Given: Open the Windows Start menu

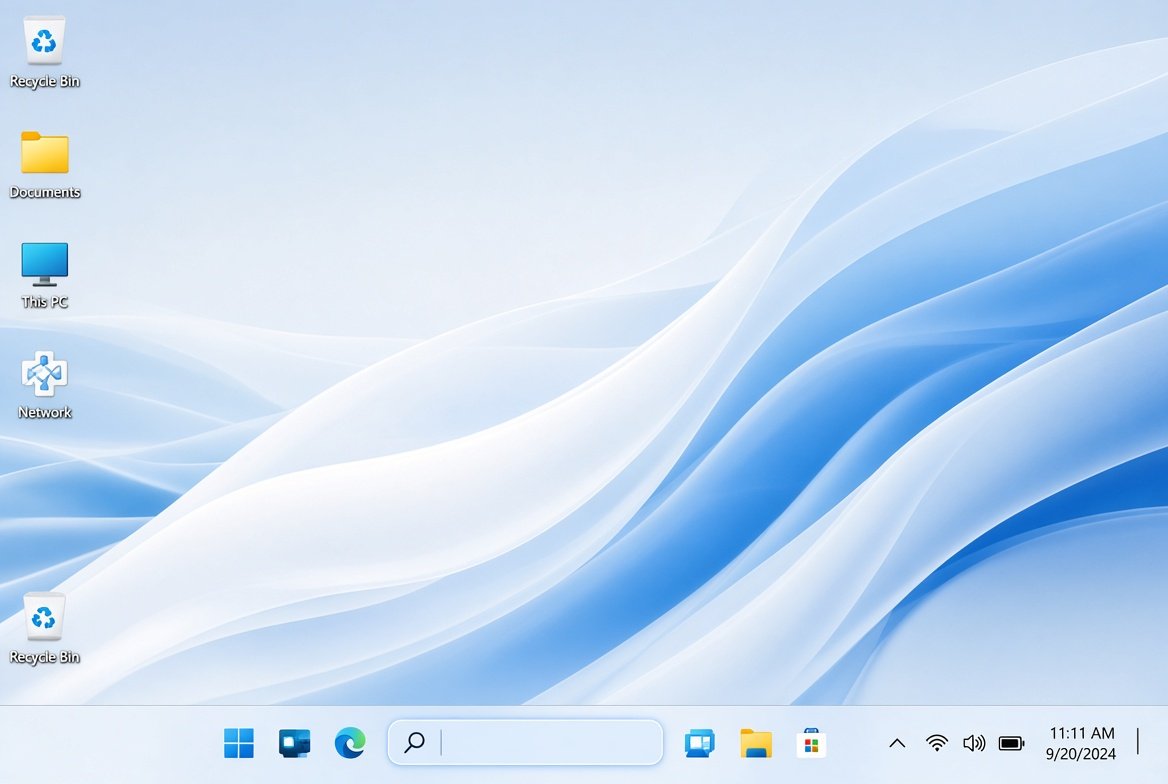Looking at the screenshot, I should [239, 743].
